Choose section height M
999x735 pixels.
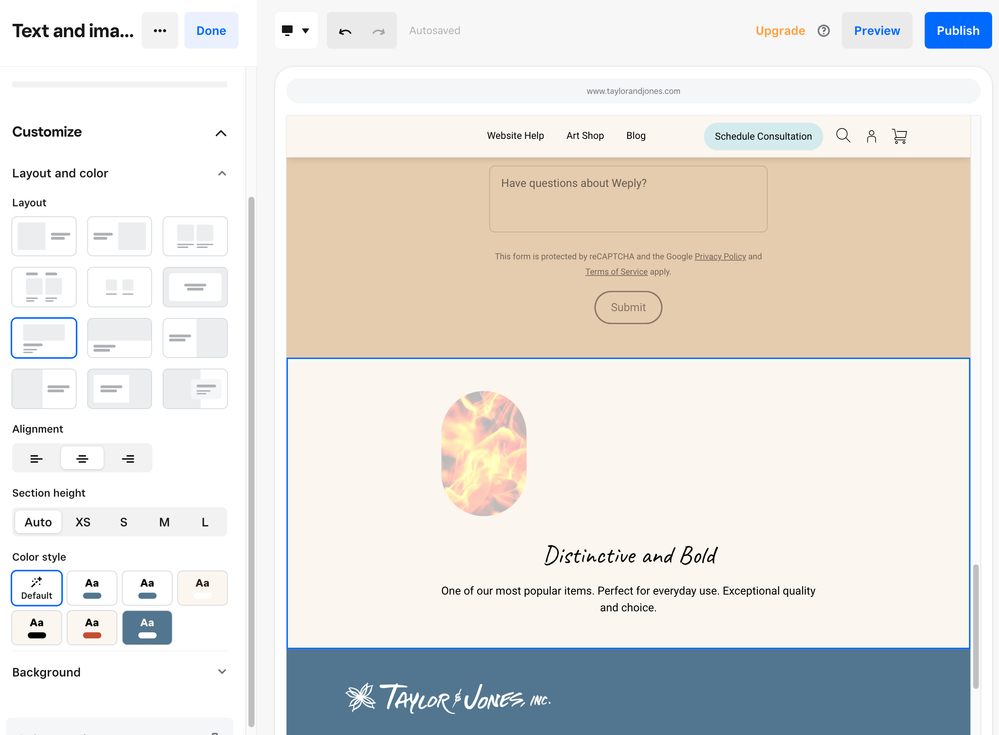pyautogui.click(x=164, y=522)
